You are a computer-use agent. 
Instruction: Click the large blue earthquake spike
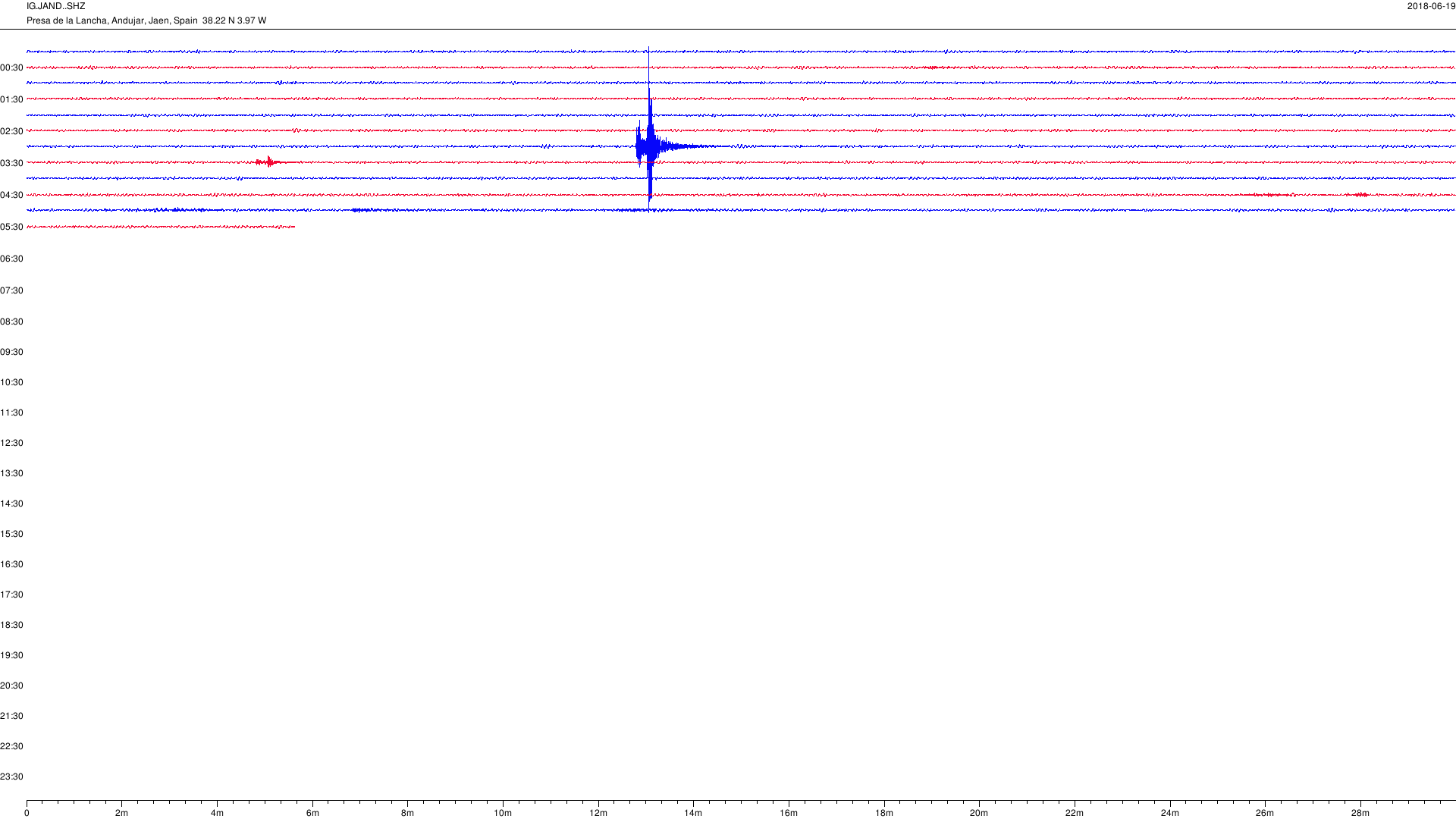pyautogui.click(x=650, y=146)
